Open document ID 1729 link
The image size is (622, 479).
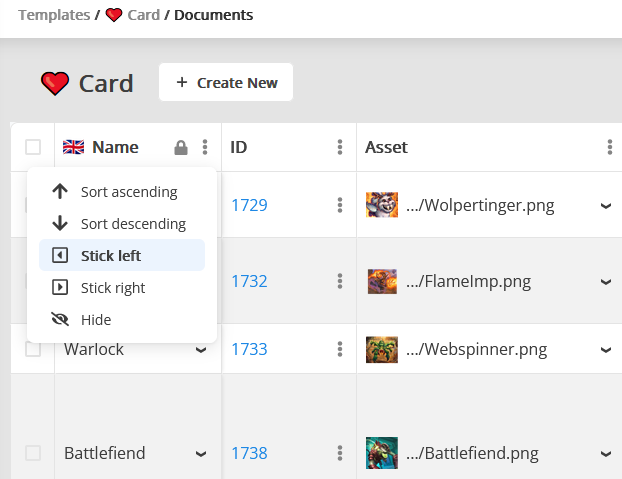249,205
